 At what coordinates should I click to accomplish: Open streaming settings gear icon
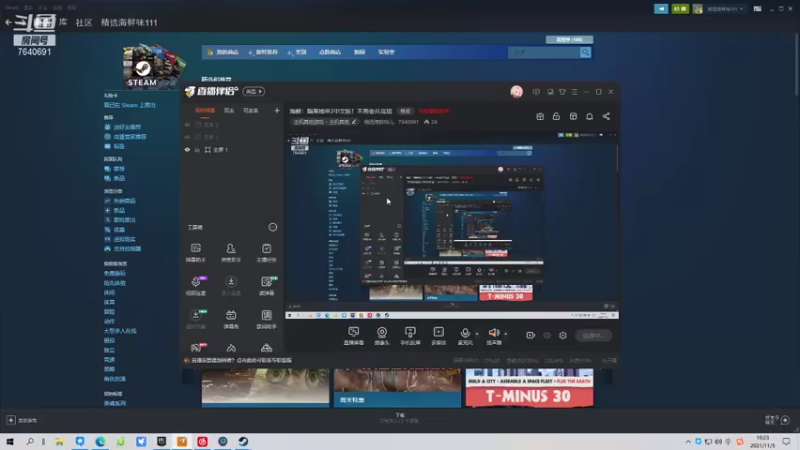pos(563,335)
